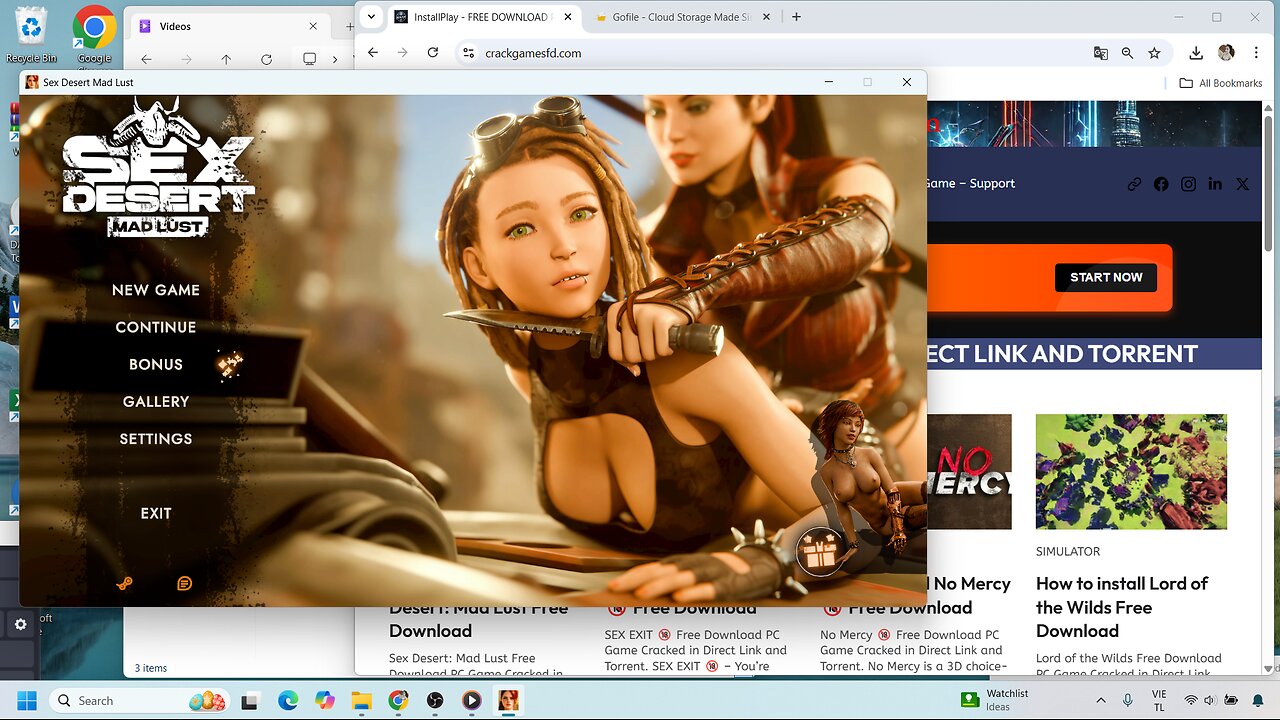Open the Support link in site header
This screenshot has height=720, width=1280.
(992, 184)
